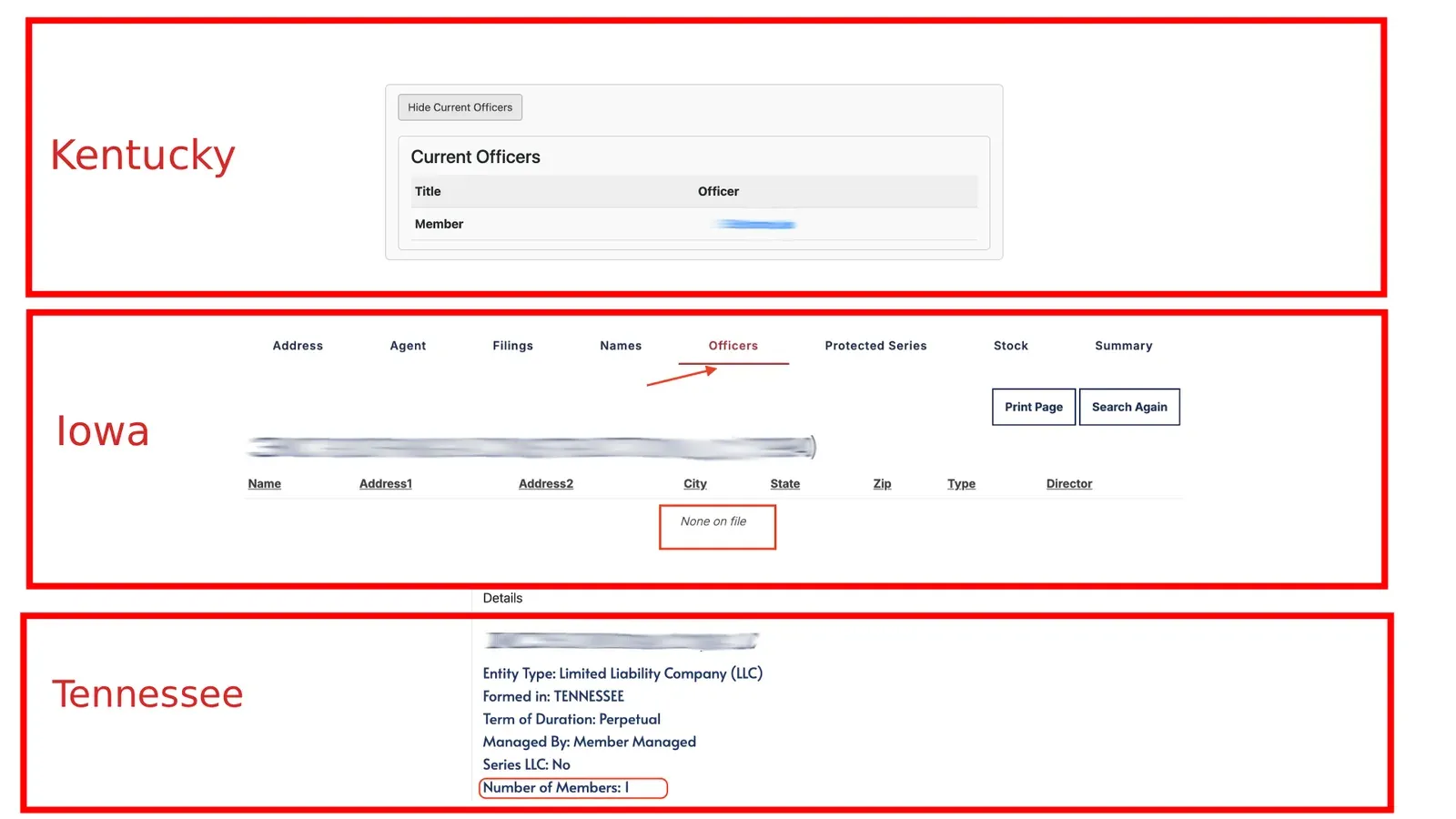The width and height of the screenshot is (1456, 819).
Task: Open the Address tab in Iowa panel
Action: tap(298, 346)
